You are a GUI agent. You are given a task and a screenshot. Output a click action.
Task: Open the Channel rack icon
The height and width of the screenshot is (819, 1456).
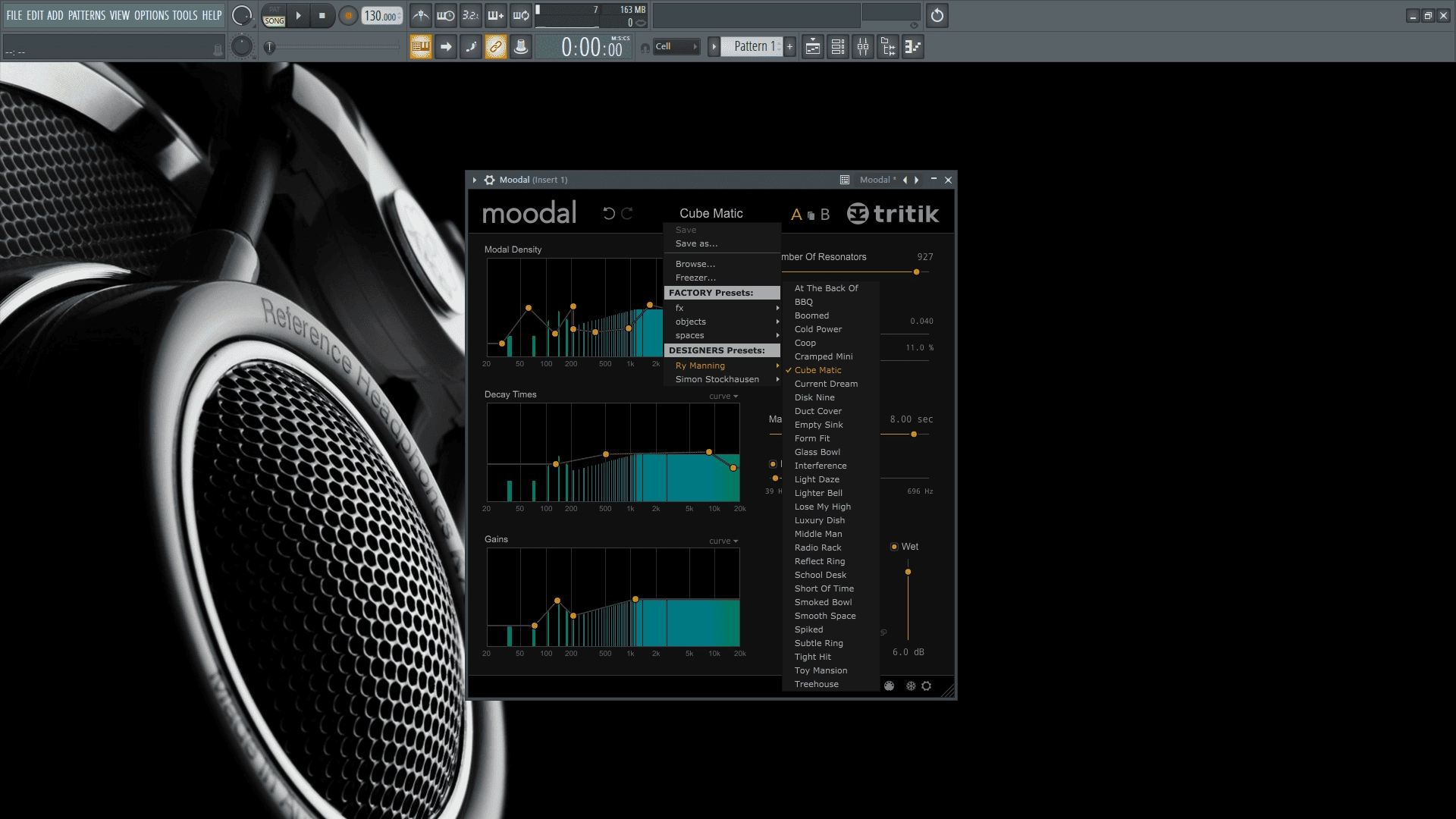[x=838, y=47]
